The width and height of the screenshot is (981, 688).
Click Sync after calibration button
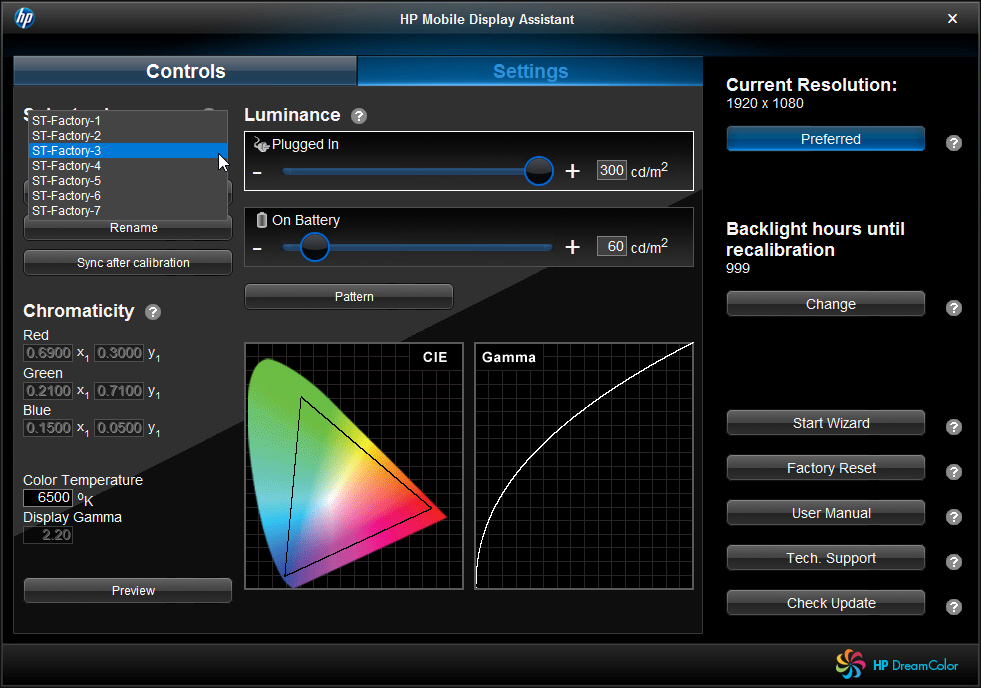click(x=128, y=263)
